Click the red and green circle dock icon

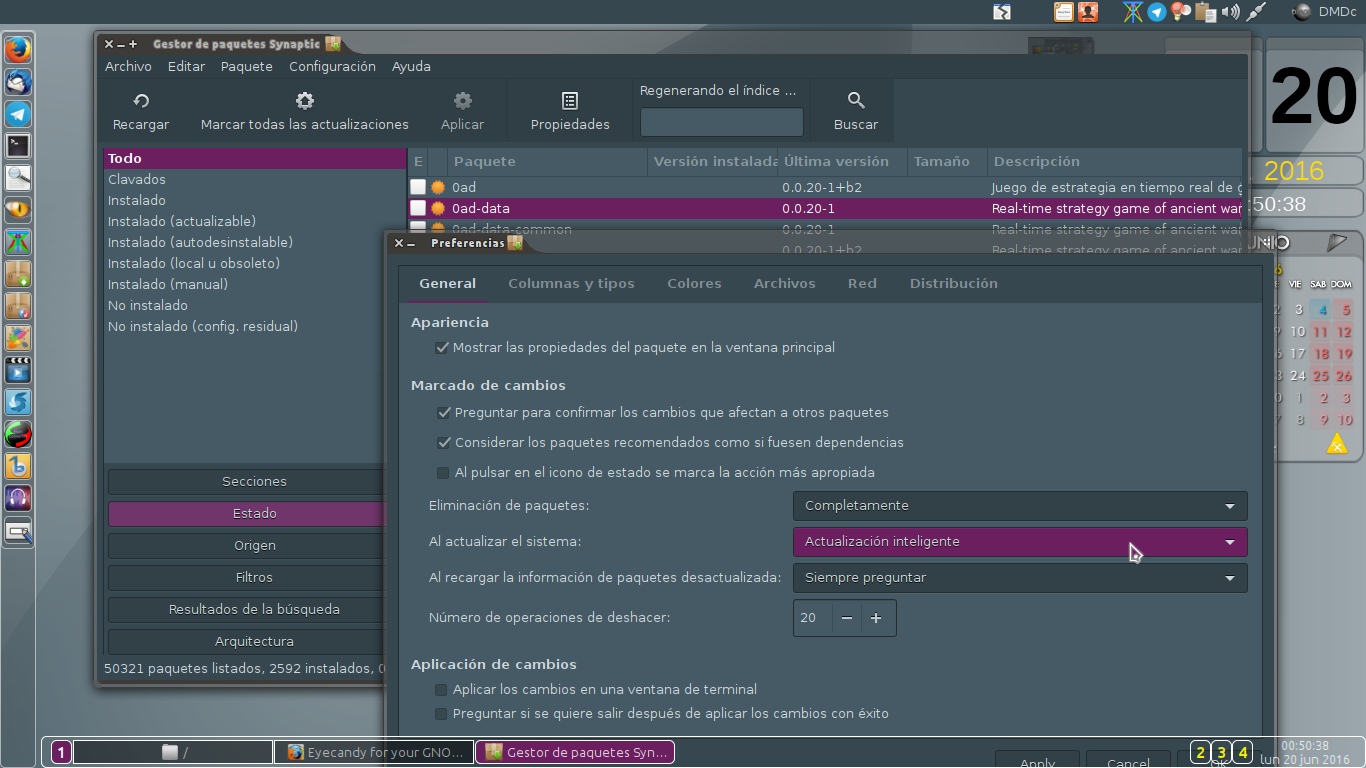coord(18,433)
